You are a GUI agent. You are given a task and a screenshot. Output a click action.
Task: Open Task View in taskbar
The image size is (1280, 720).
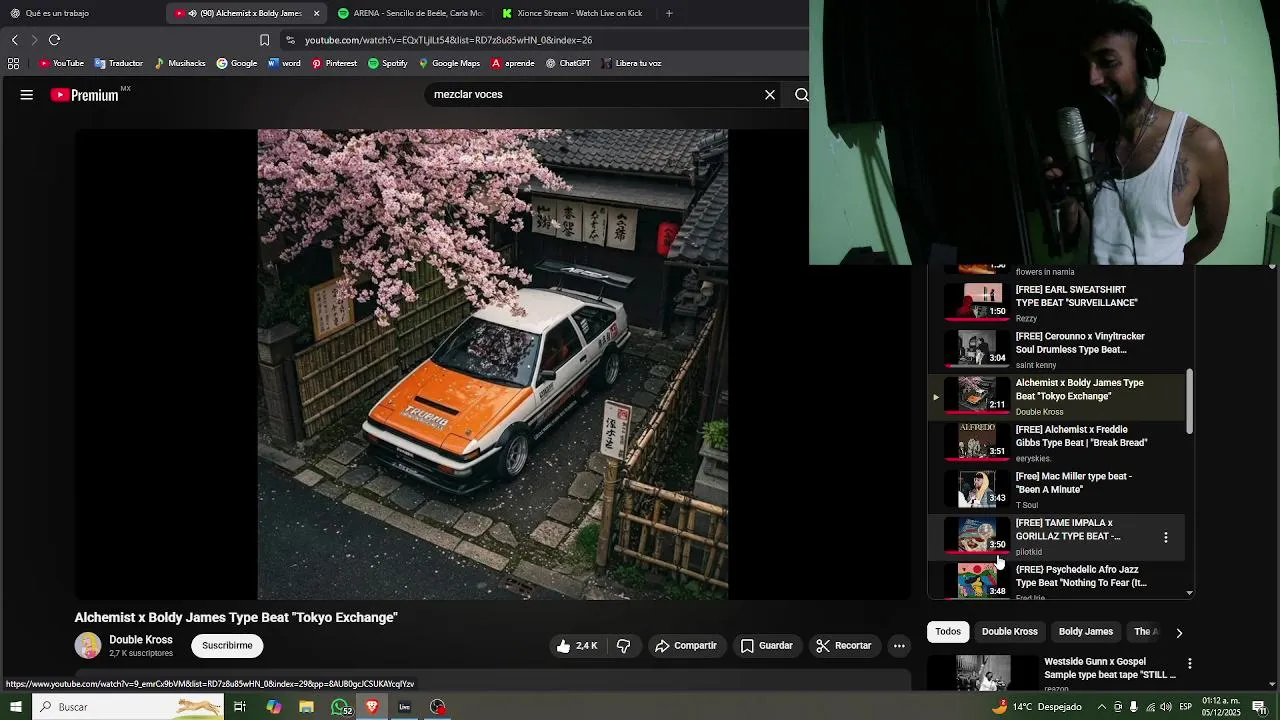tap(240, 707)
